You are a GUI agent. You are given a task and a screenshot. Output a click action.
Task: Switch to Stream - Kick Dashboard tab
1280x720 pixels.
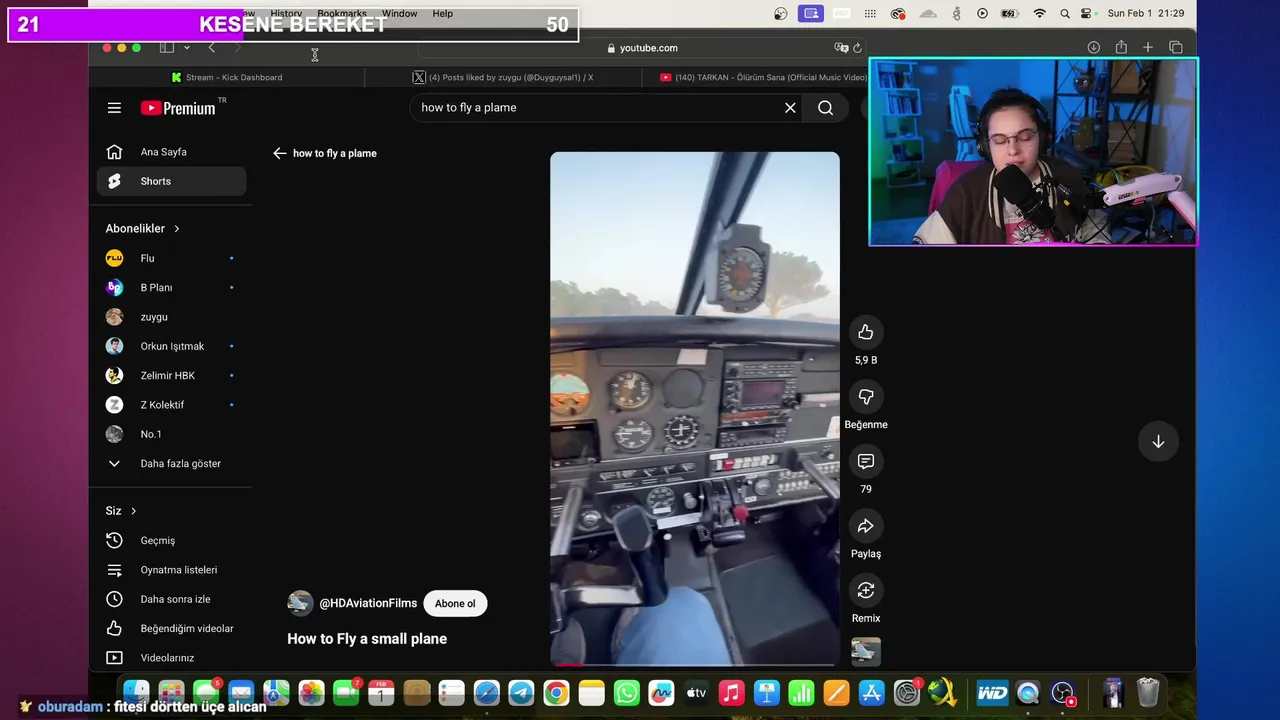click(226, 77)
